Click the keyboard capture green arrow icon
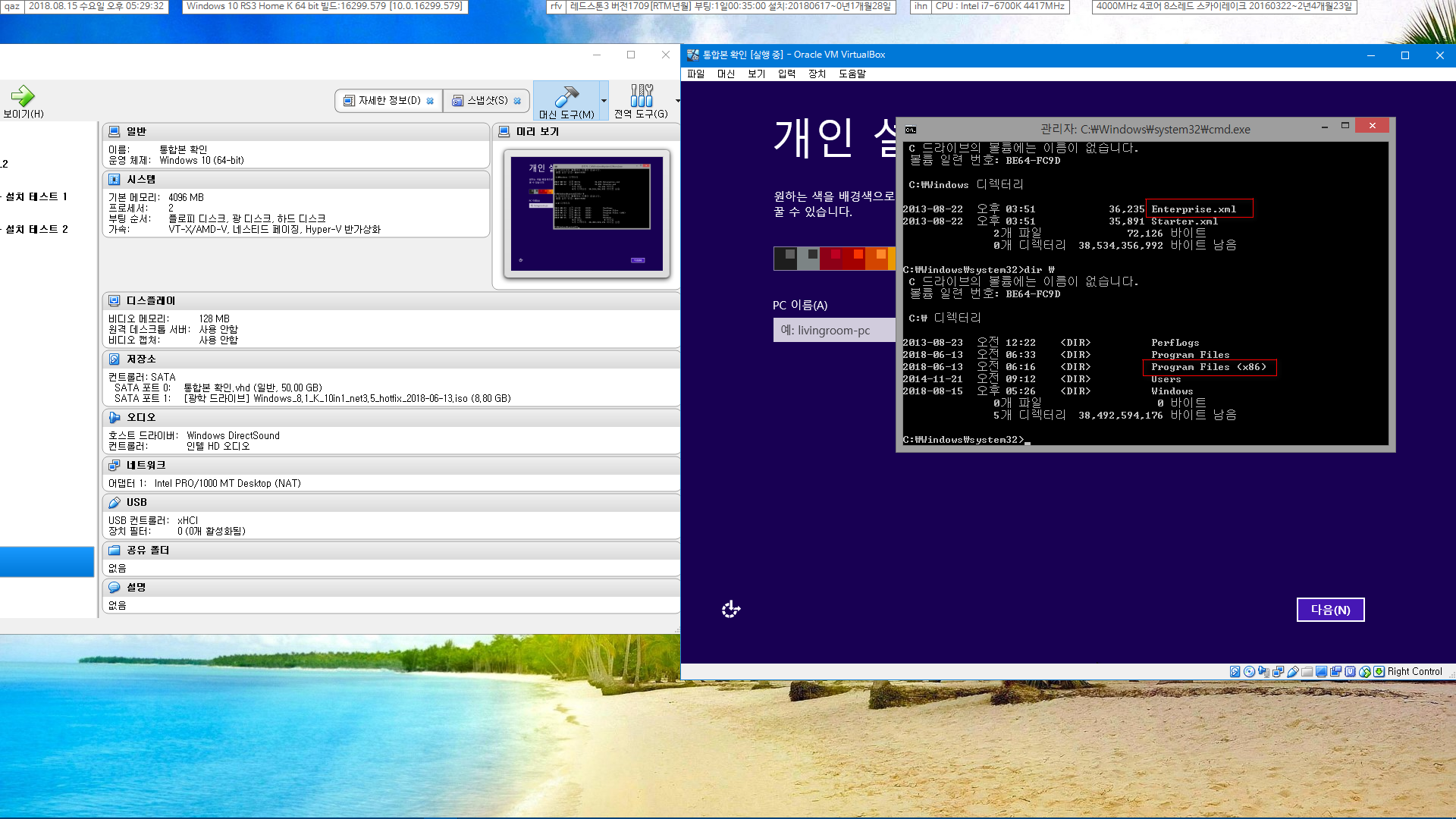Image resolution: width=1456 pixels, height=819 pixels. 1379,672
